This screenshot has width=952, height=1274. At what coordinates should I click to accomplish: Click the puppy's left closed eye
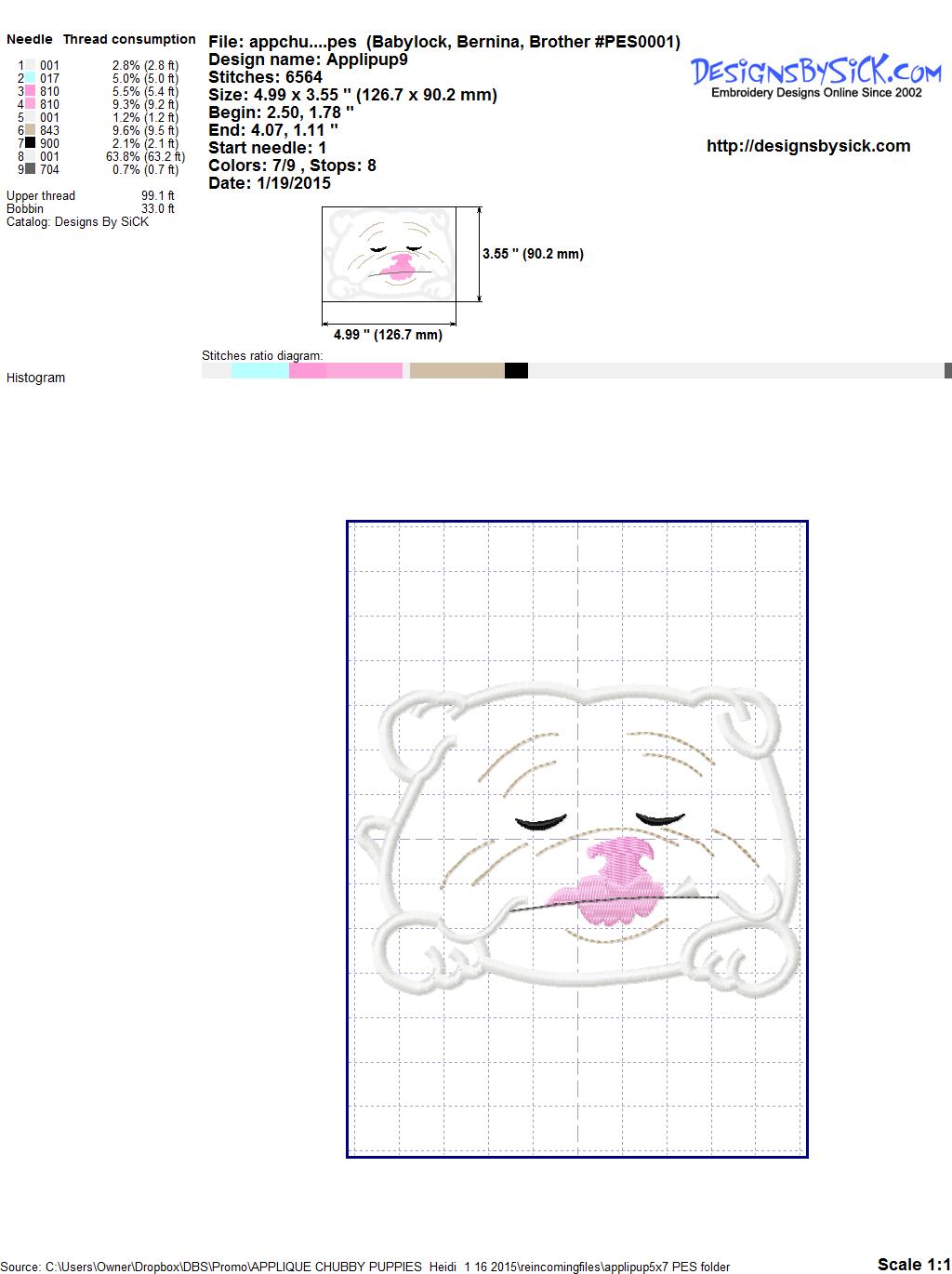541,822
